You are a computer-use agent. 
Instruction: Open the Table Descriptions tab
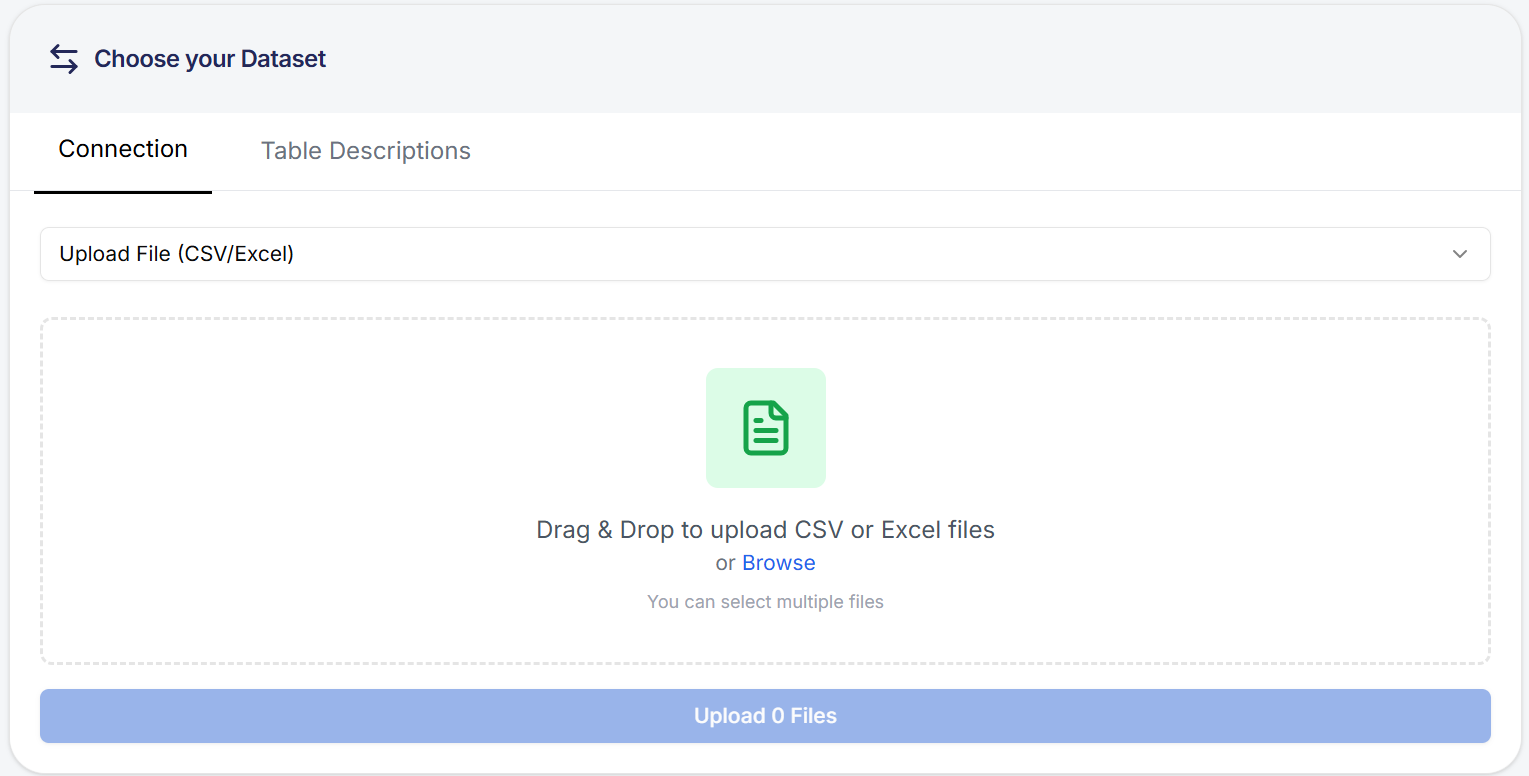(366, 151)
